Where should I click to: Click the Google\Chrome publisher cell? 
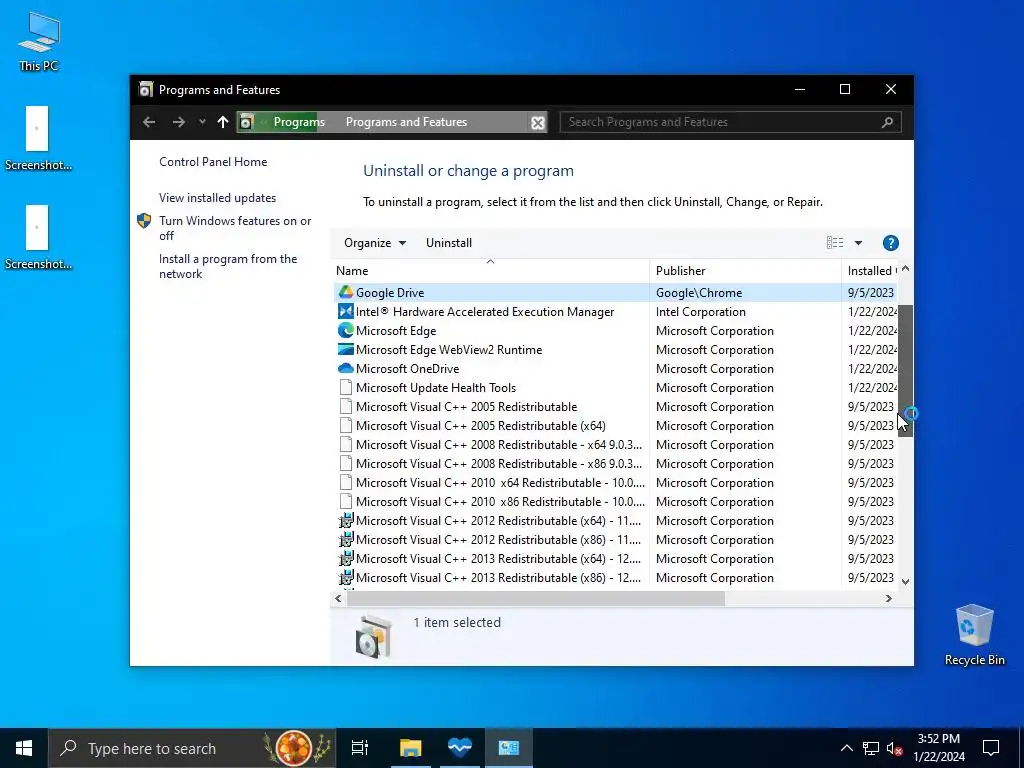(x=699, y=293)
